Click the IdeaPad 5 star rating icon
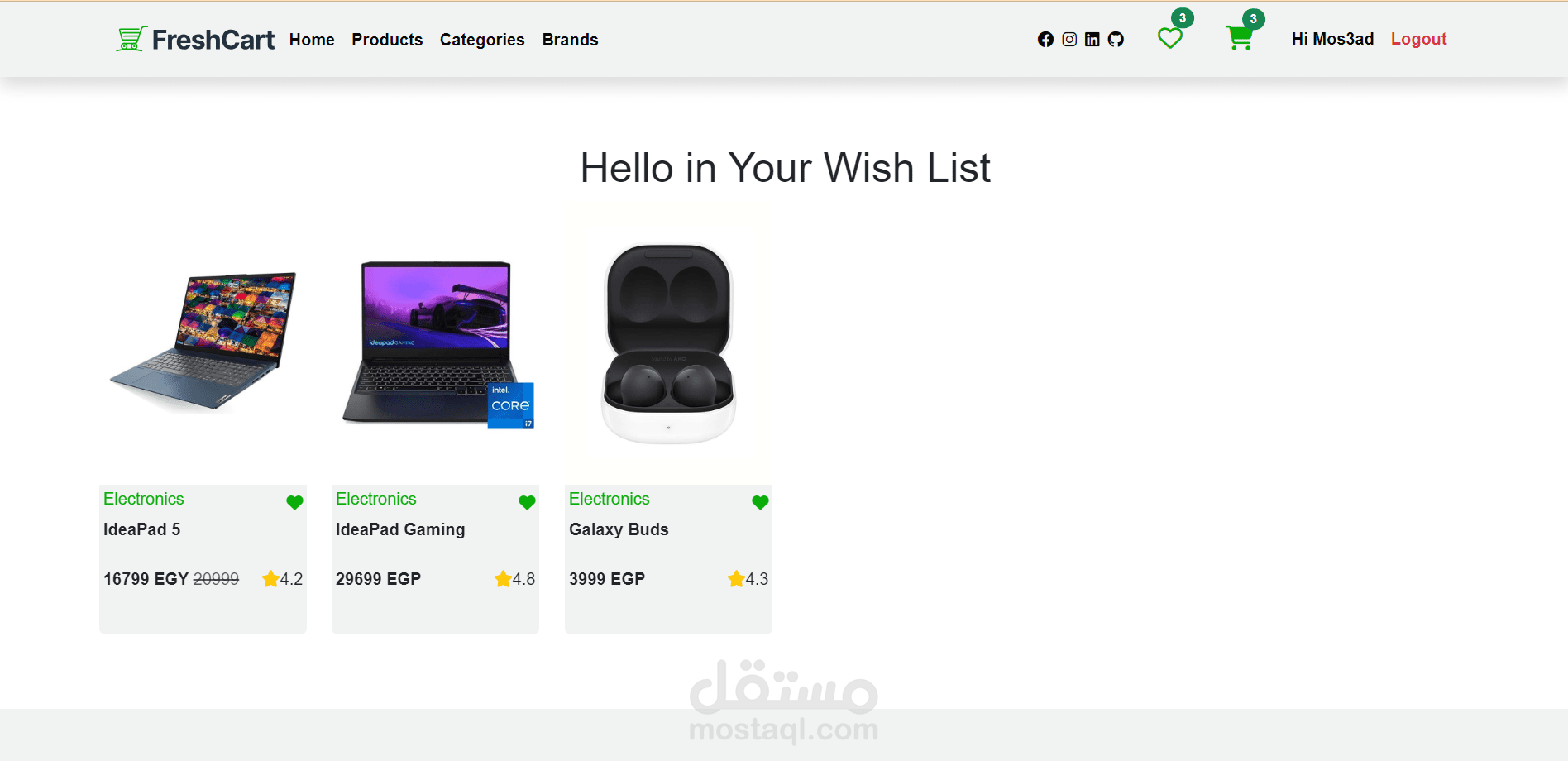Image resolution: width=1568 pixels, height=761 pixels. (x=270, y=579)
